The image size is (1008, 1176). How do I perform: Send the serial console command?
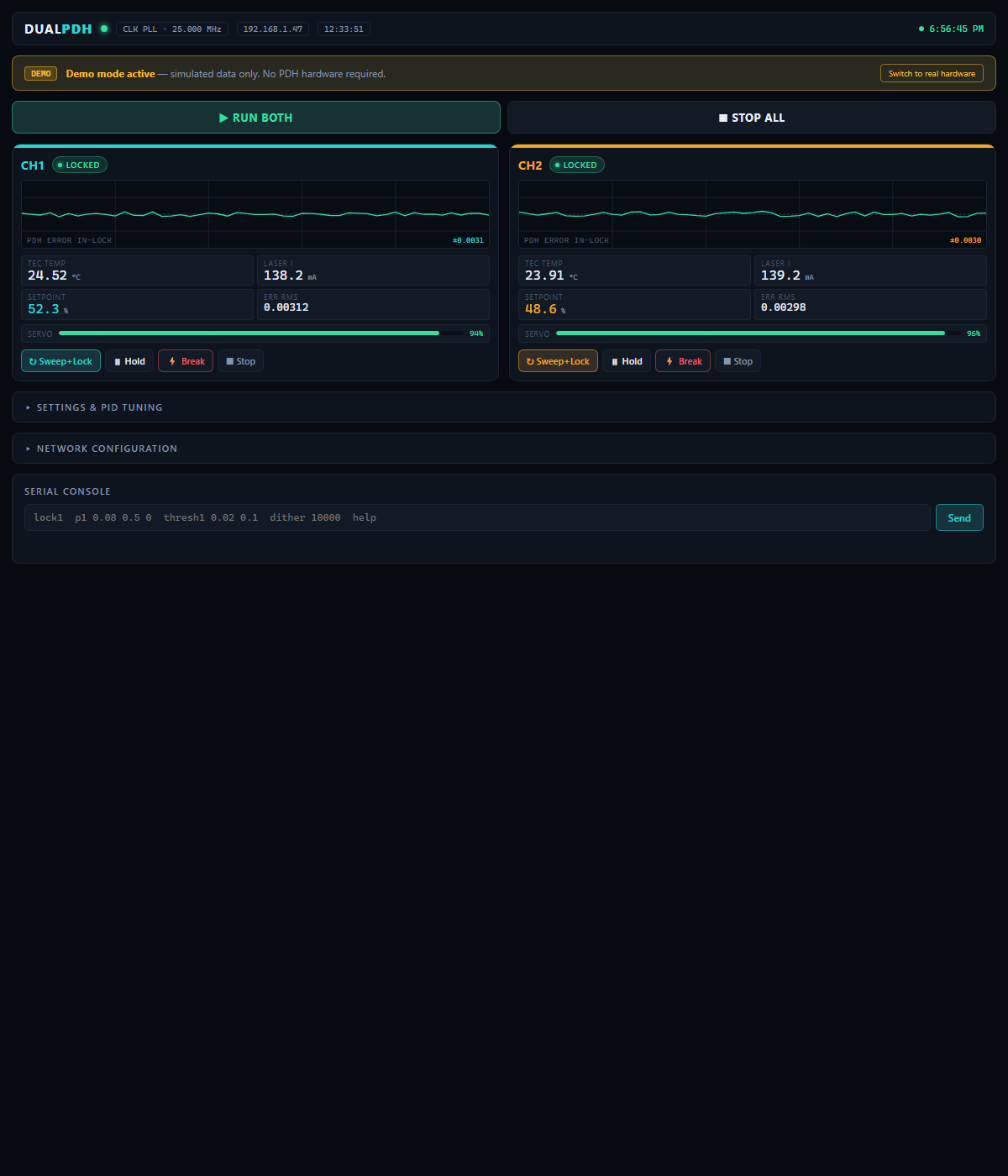coord(959,517)
